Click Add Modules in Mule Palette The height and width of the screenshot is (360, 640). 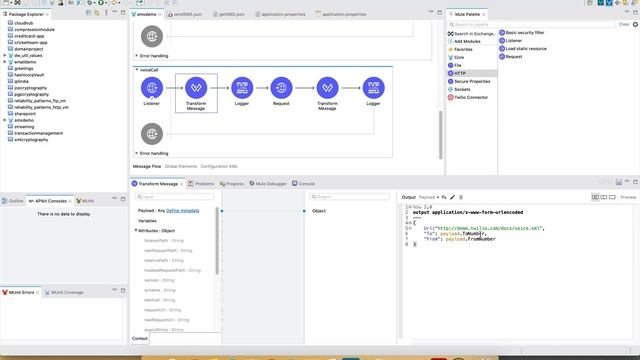(x=464, y=41)
